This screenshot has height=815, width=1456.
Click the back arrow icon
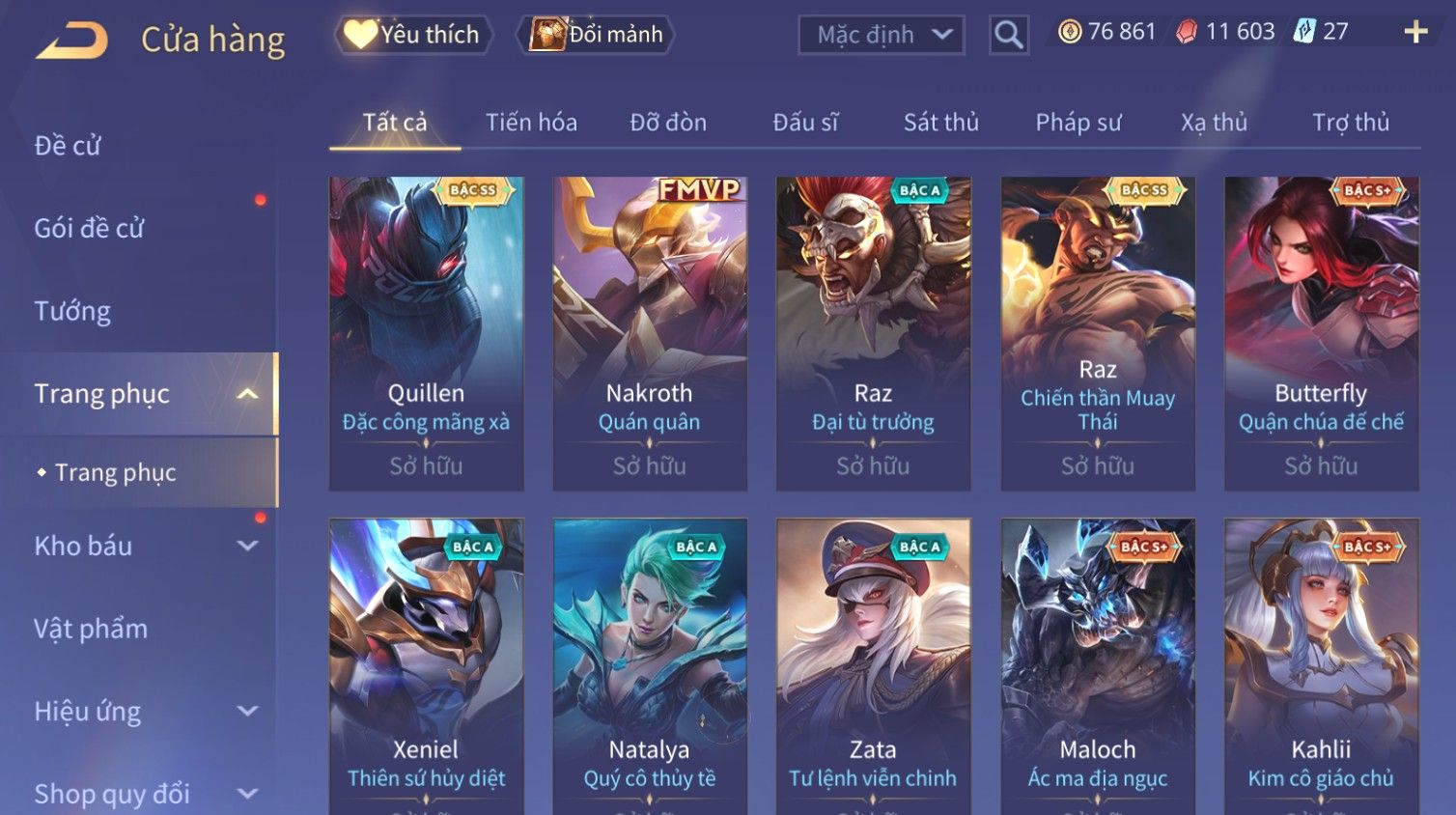coord(71,41)
